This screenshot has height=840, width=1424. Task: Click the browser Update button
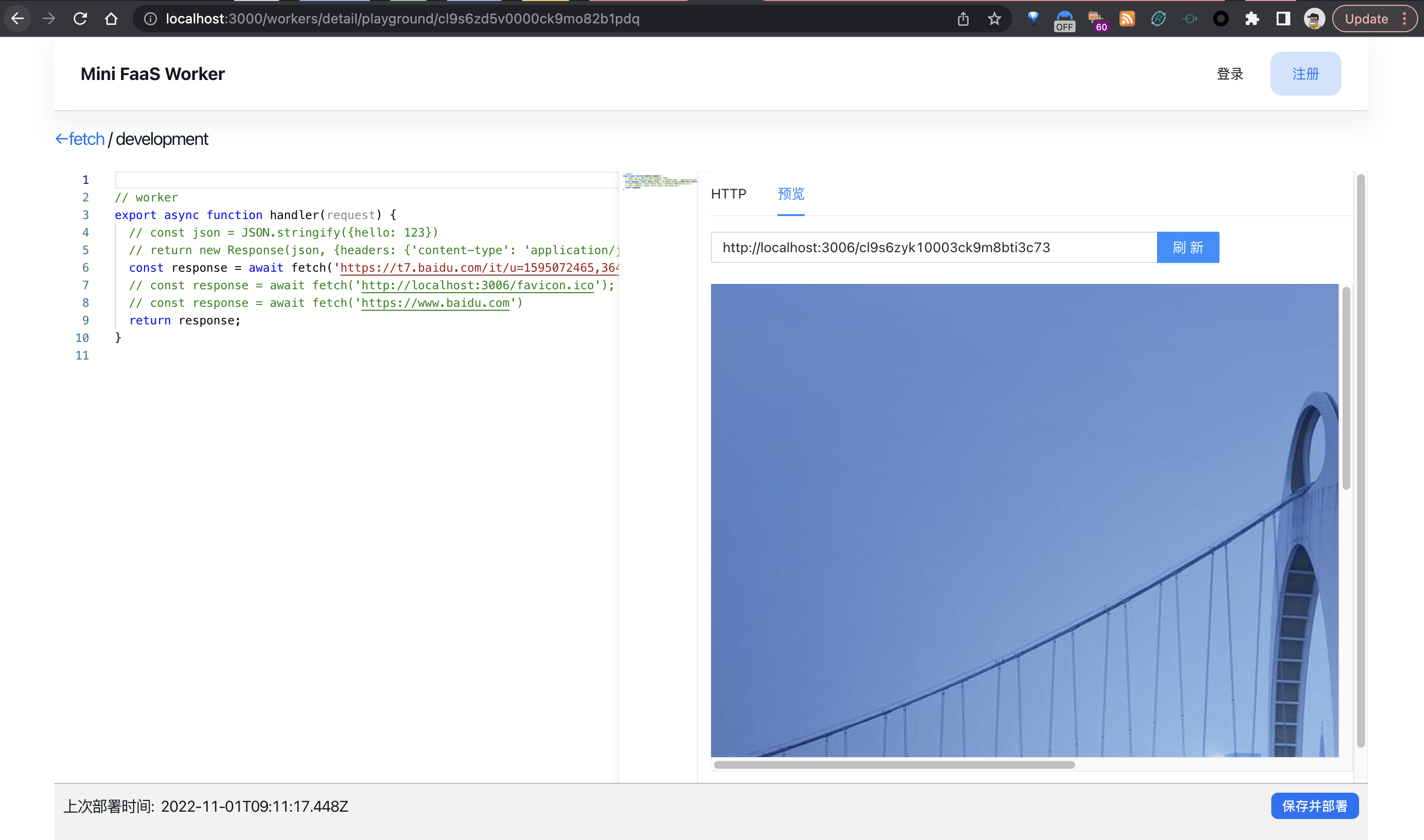pos(1366,19)
